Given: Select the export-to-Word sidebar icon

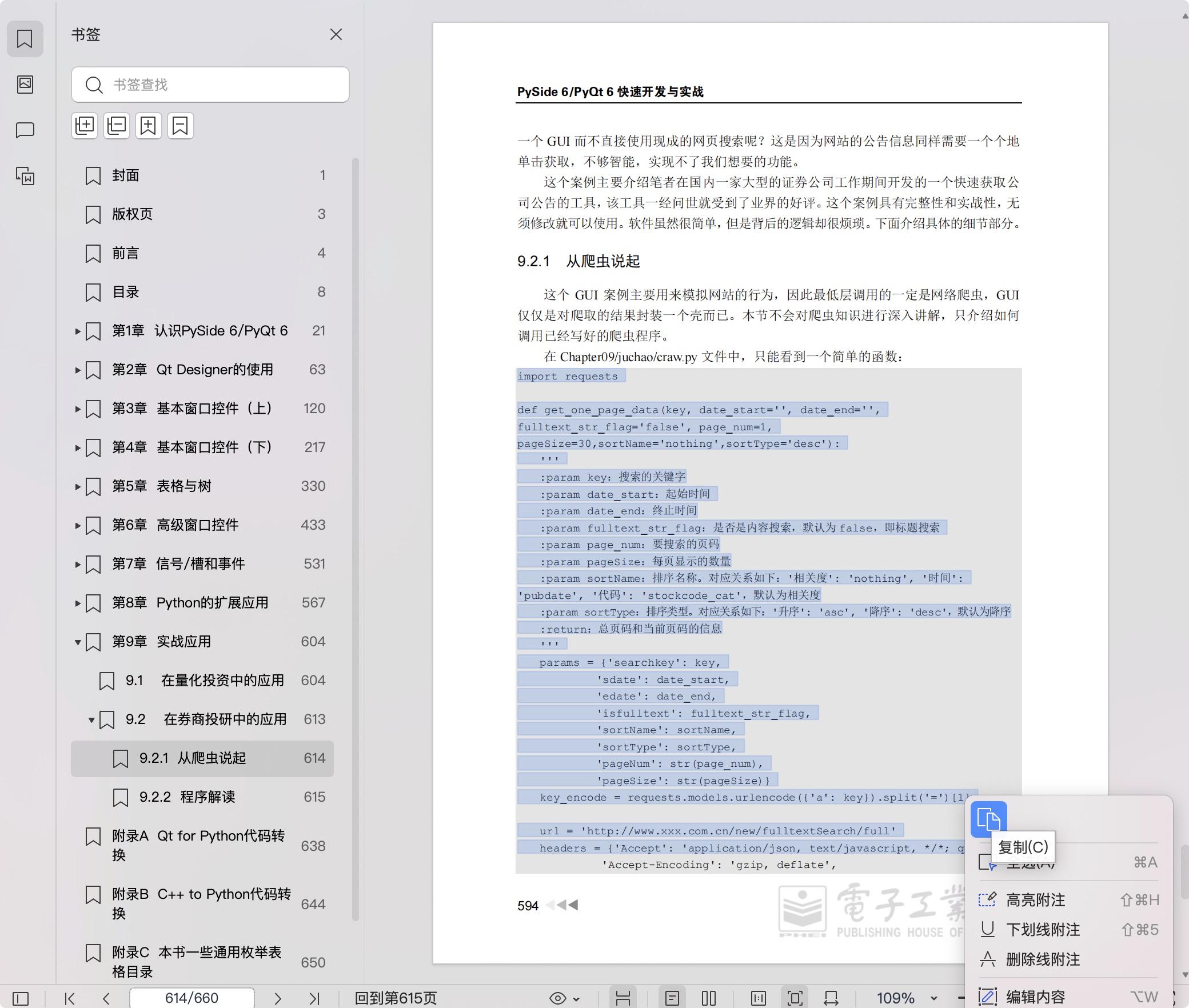Looking at the screenshot, I should 25,176.
